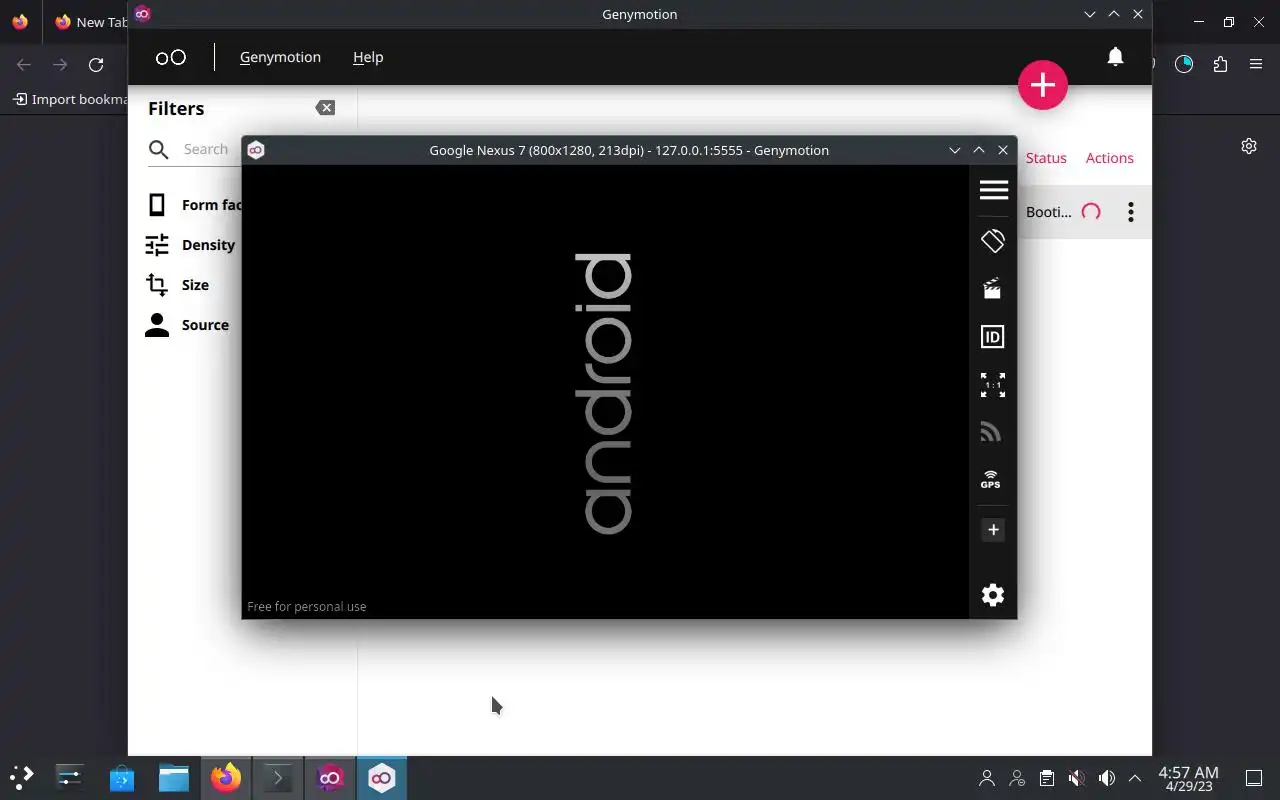
Task: Open Genymotion notifications bell
Action: [x=1115, y=57]
